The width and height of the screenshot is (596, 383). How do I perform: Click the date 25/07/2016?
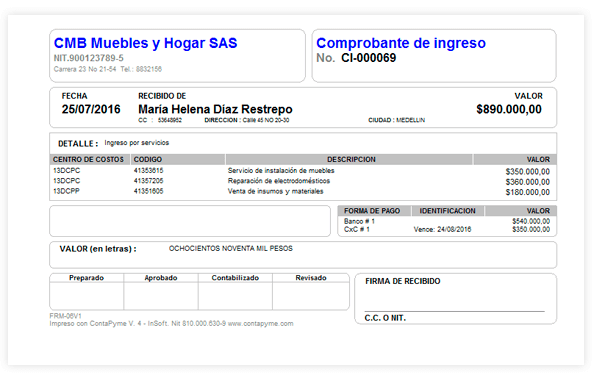(x=91, y=109)
